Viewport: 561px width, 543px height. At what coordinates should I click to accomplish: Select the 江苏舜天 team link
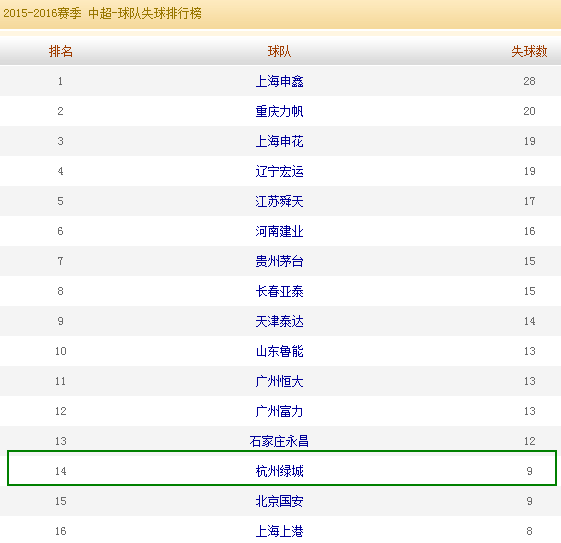279,202
